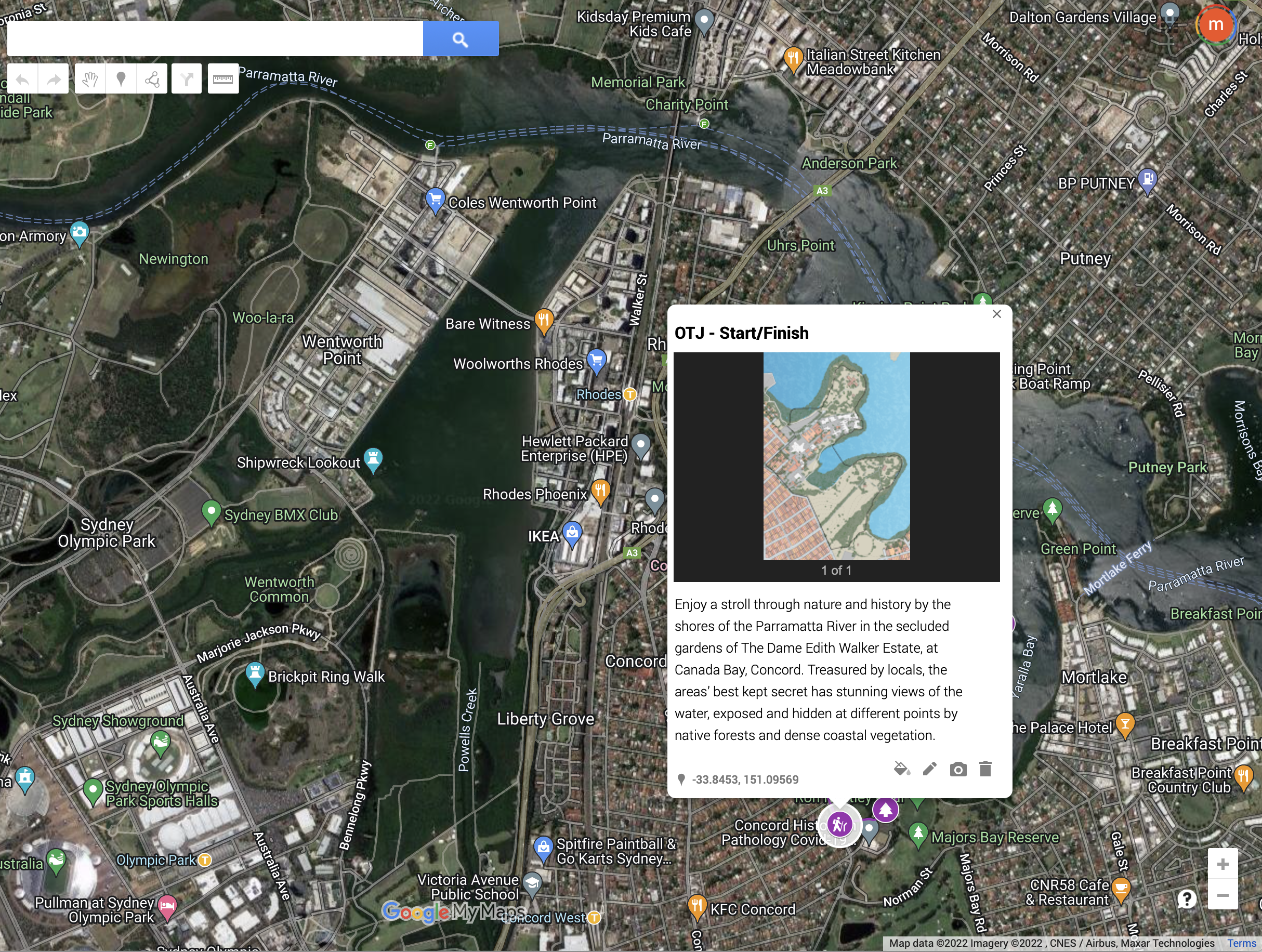Select the Rhodes Phoenix restaurant pin
Image resolution: width=1262 pixels, height=952 pixels.
[x=600, y=492]
